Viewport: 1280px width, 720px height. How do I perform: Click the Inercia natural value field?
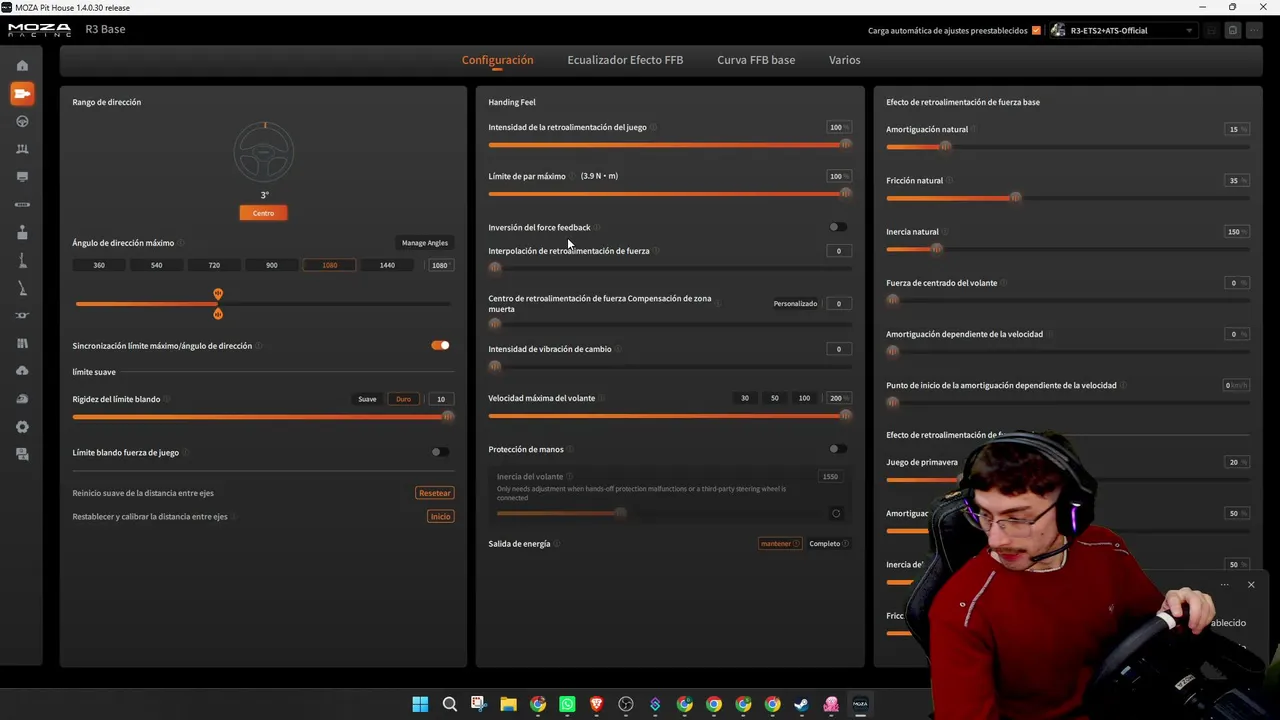point(1237,232)
